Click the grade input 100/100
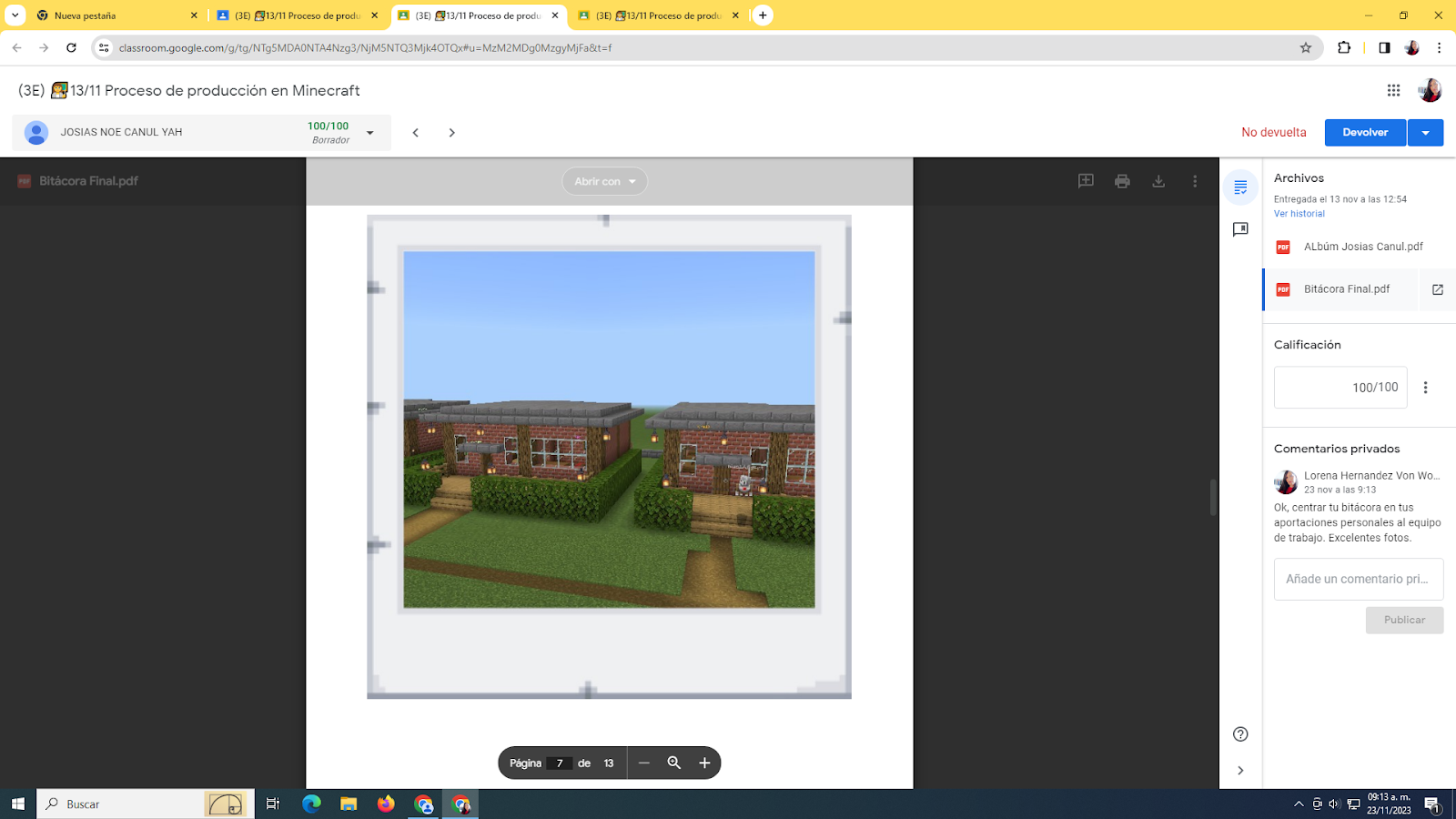Image resolution: width=1456 pixels, height=819 pixels. 1340,388
